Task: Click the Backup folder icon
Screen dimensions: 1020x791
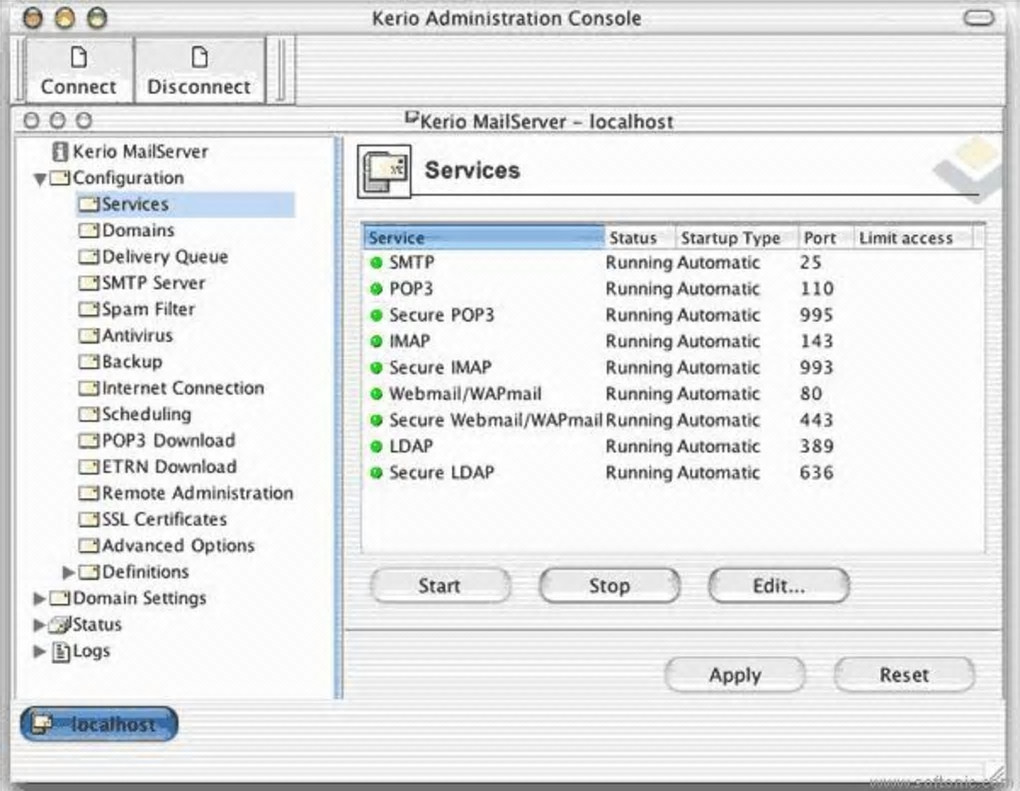Action: pyautogui.click(x=88, y=362)
